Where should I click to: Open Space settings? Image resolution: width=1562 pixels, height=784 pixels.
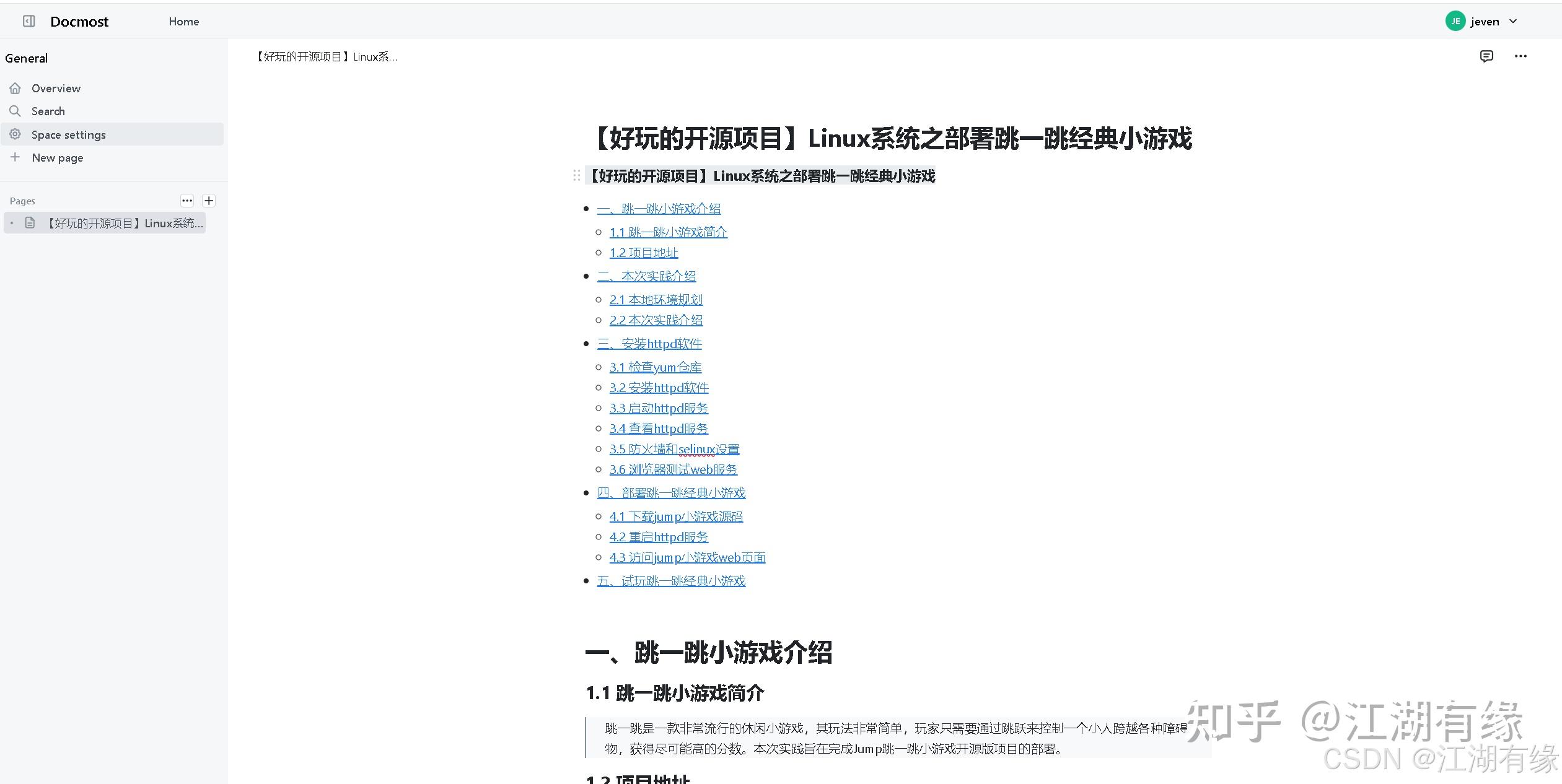point(68,134)
